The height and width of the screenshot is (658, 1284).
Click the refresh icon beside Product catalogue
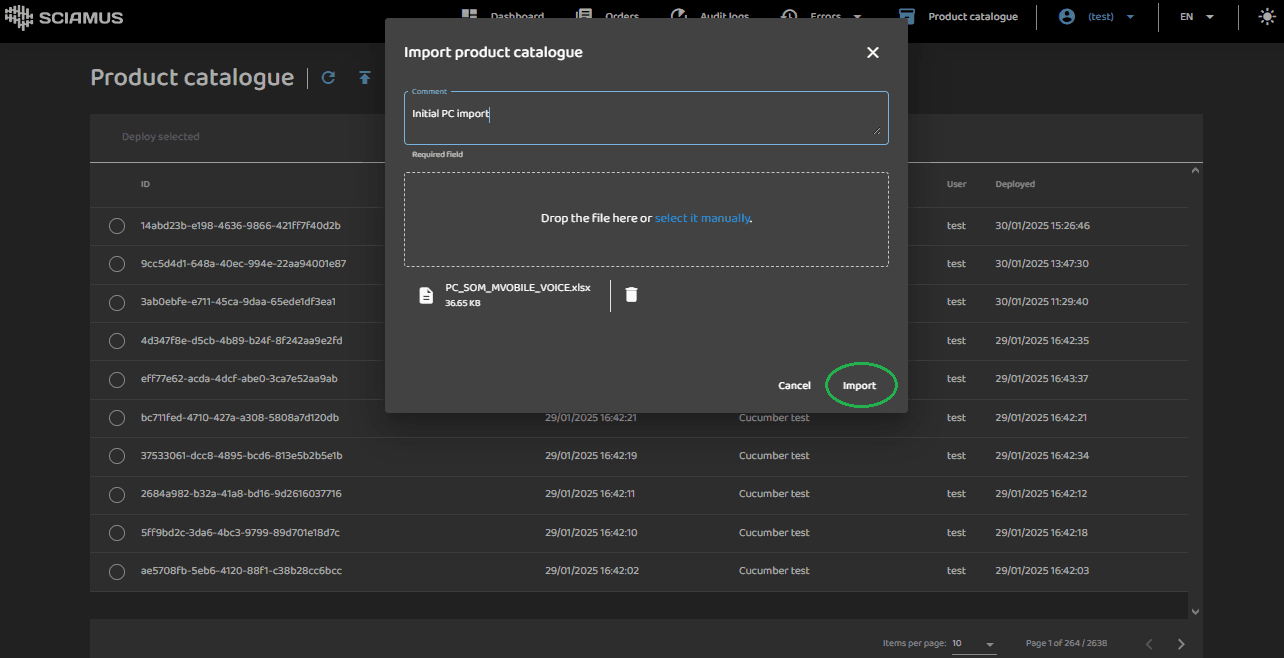328,78
